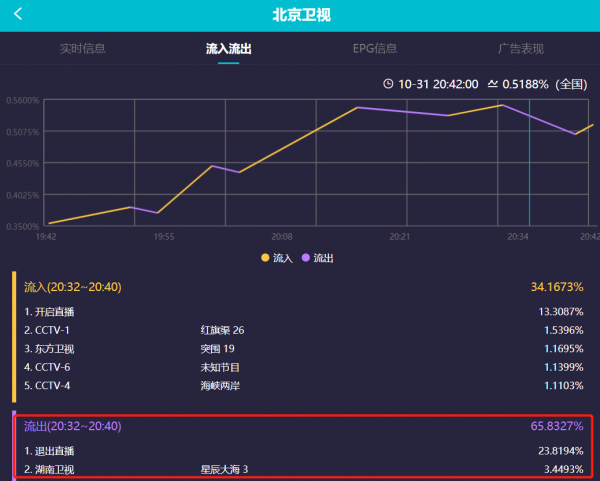This screenshot has width=600, height=481.
Task: Click the value 13.3087%
Action: pos(561,312)
